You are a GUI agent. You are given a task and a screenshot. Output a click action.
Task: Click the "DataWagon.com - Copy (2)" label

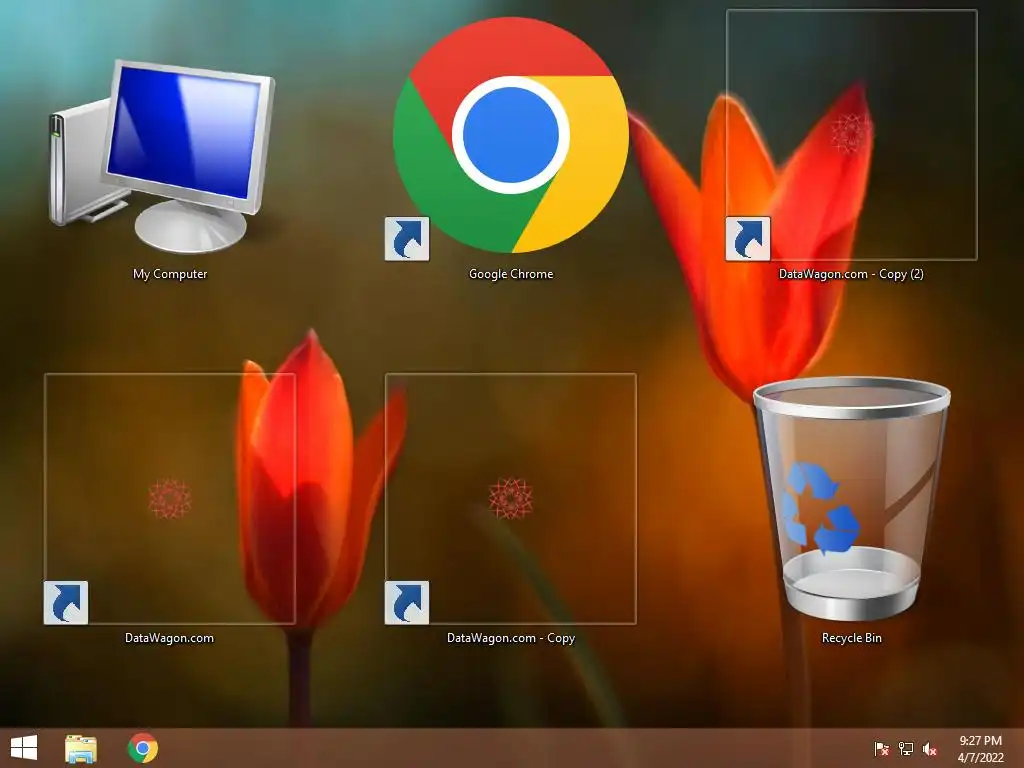pyautogui.click(x=851, y=274)
